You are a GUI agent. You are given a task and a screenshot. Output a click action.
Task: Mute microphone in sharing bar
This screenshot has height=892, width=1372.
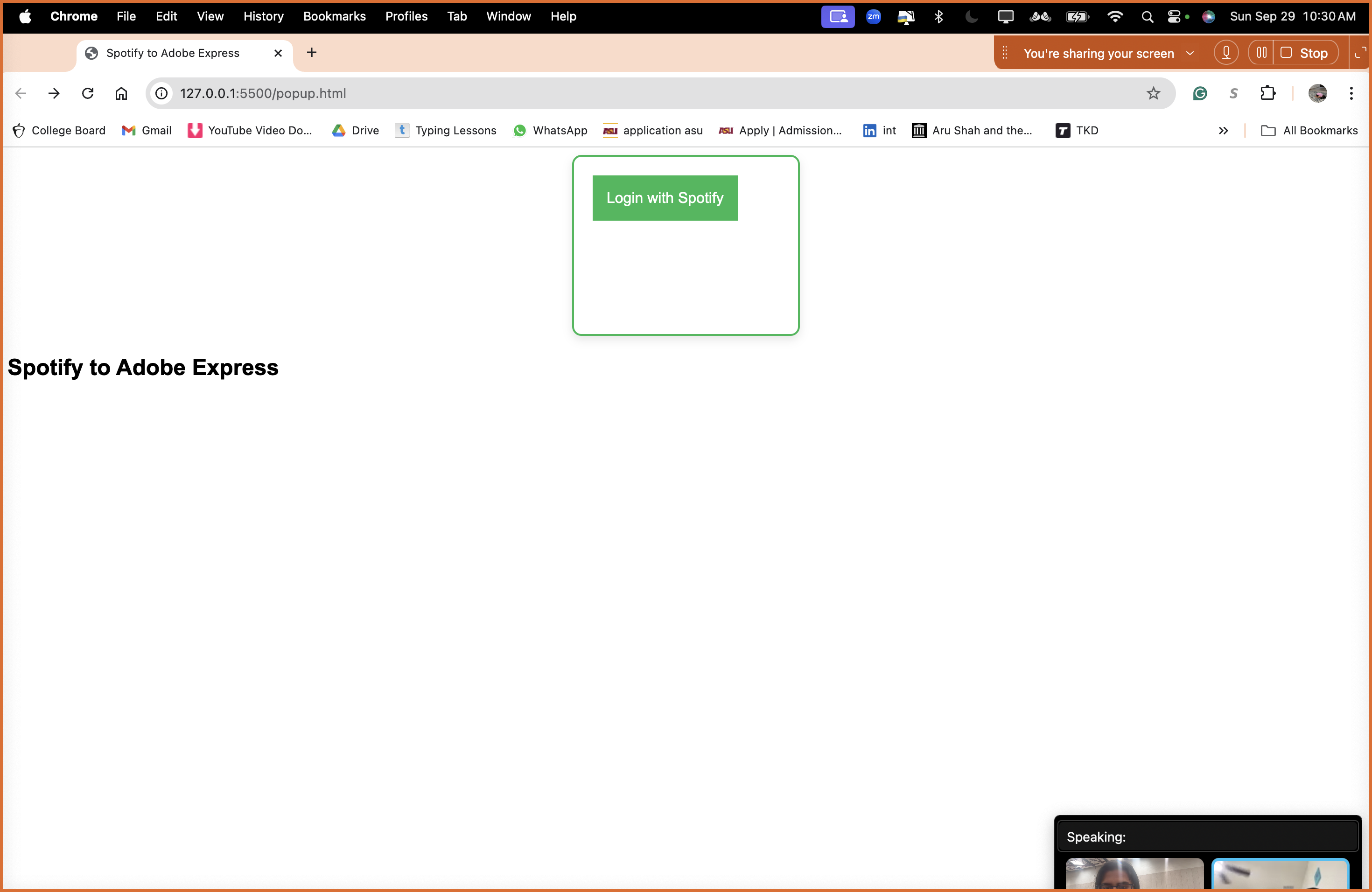click(x=1226, y=53)
